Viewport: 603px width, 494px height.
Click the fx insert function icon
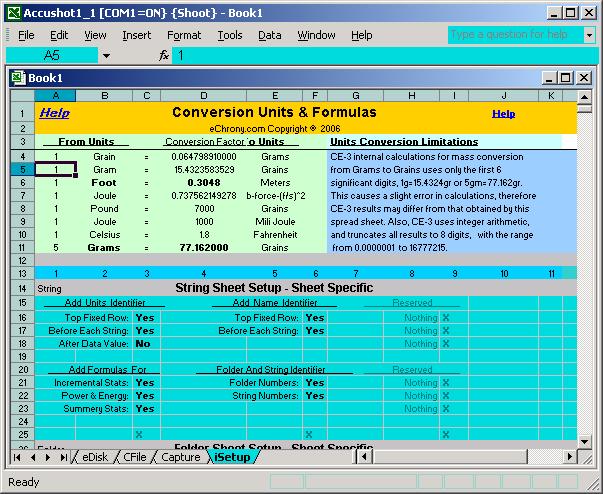[164, 56]
